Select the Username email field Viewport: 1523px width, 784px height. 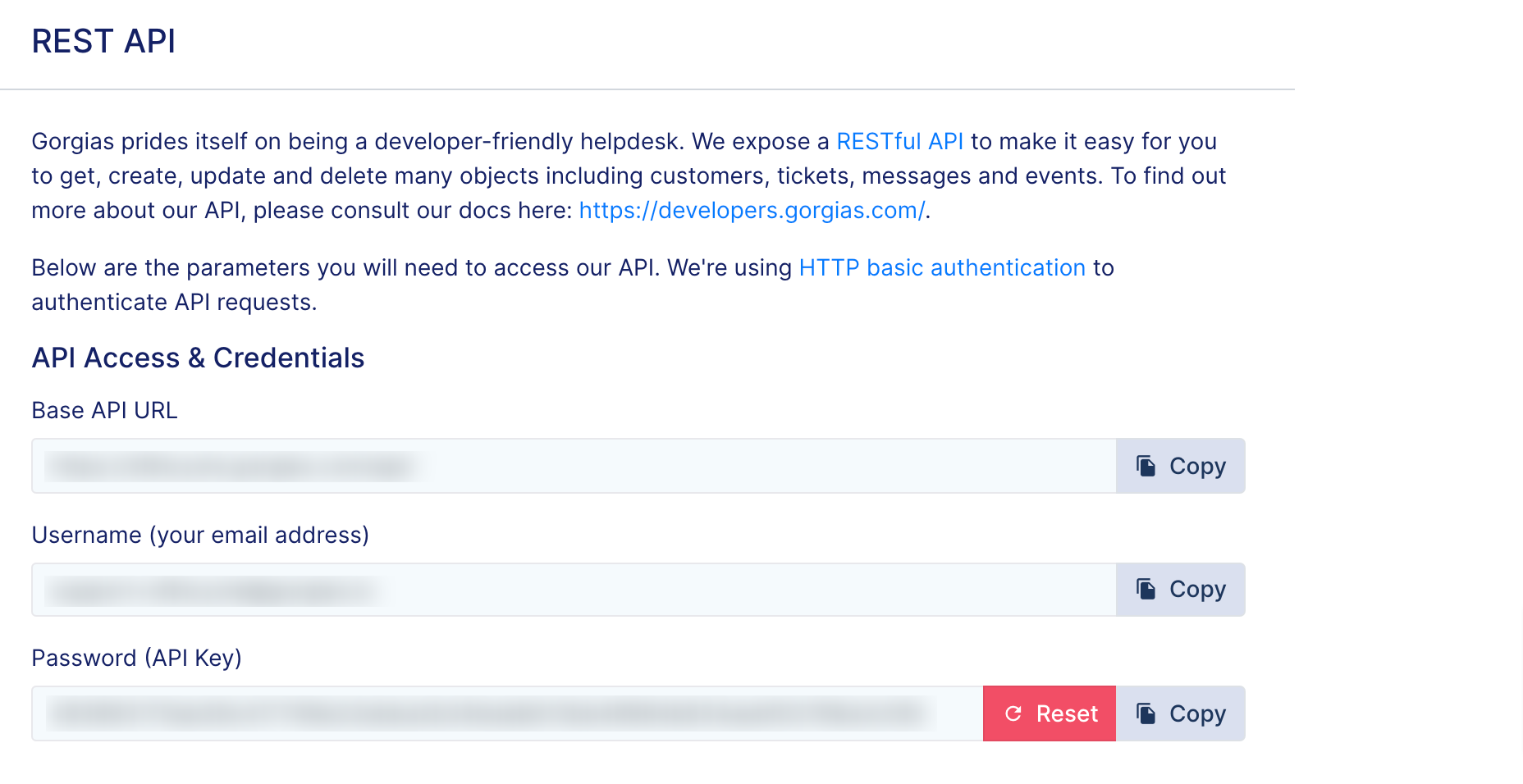(574, 590)
